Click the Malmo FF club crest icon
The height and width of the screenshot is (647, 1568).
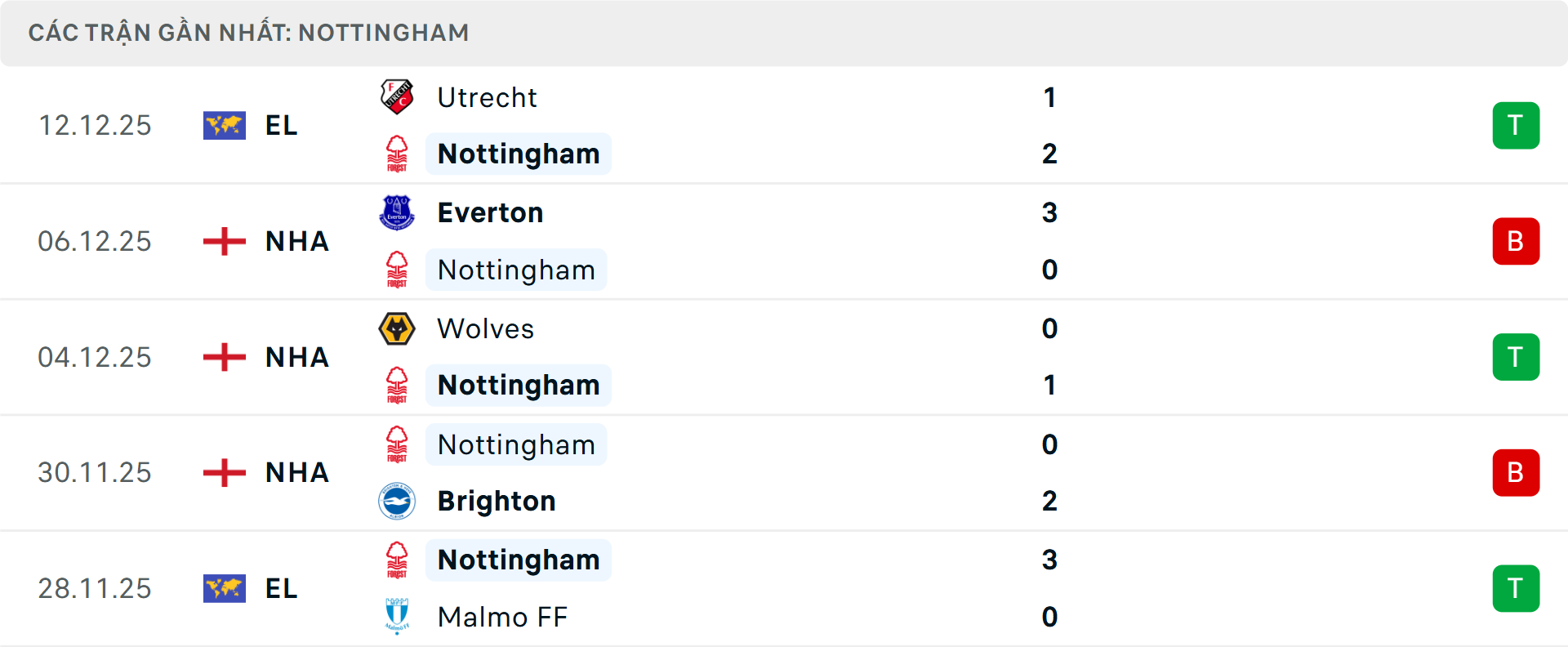pos(397,616)
